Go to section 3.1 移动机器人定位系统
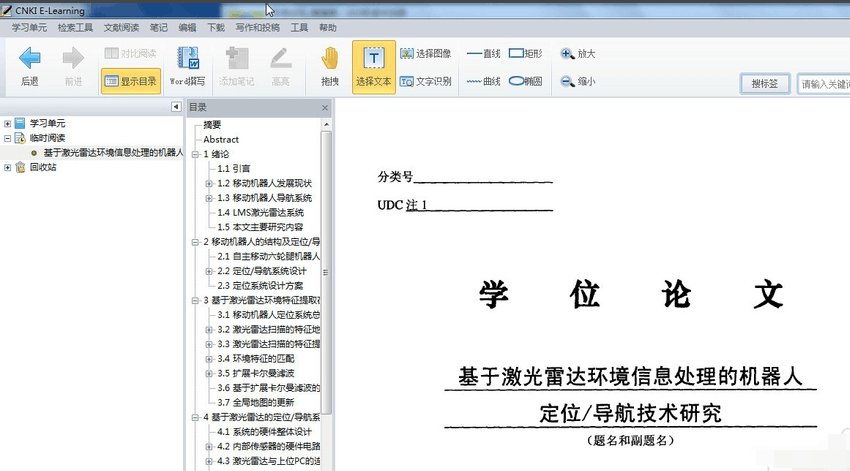Screen dimensions: 850x471 coord(268,315)
